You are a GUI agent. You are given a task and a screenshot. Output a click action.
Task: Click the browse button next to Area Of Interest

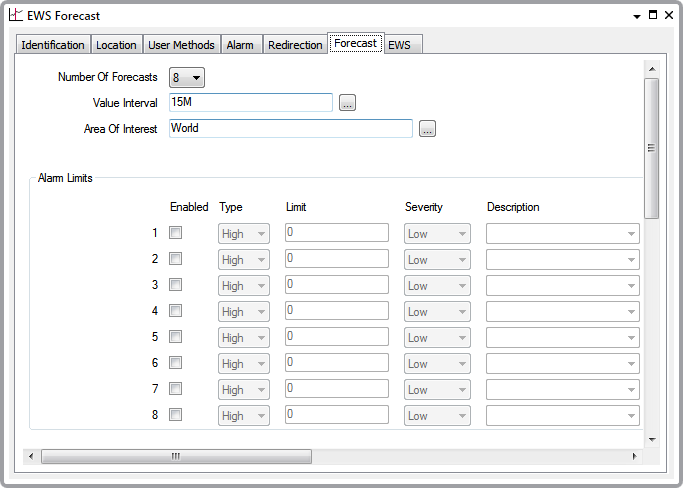tap(427, 129)
